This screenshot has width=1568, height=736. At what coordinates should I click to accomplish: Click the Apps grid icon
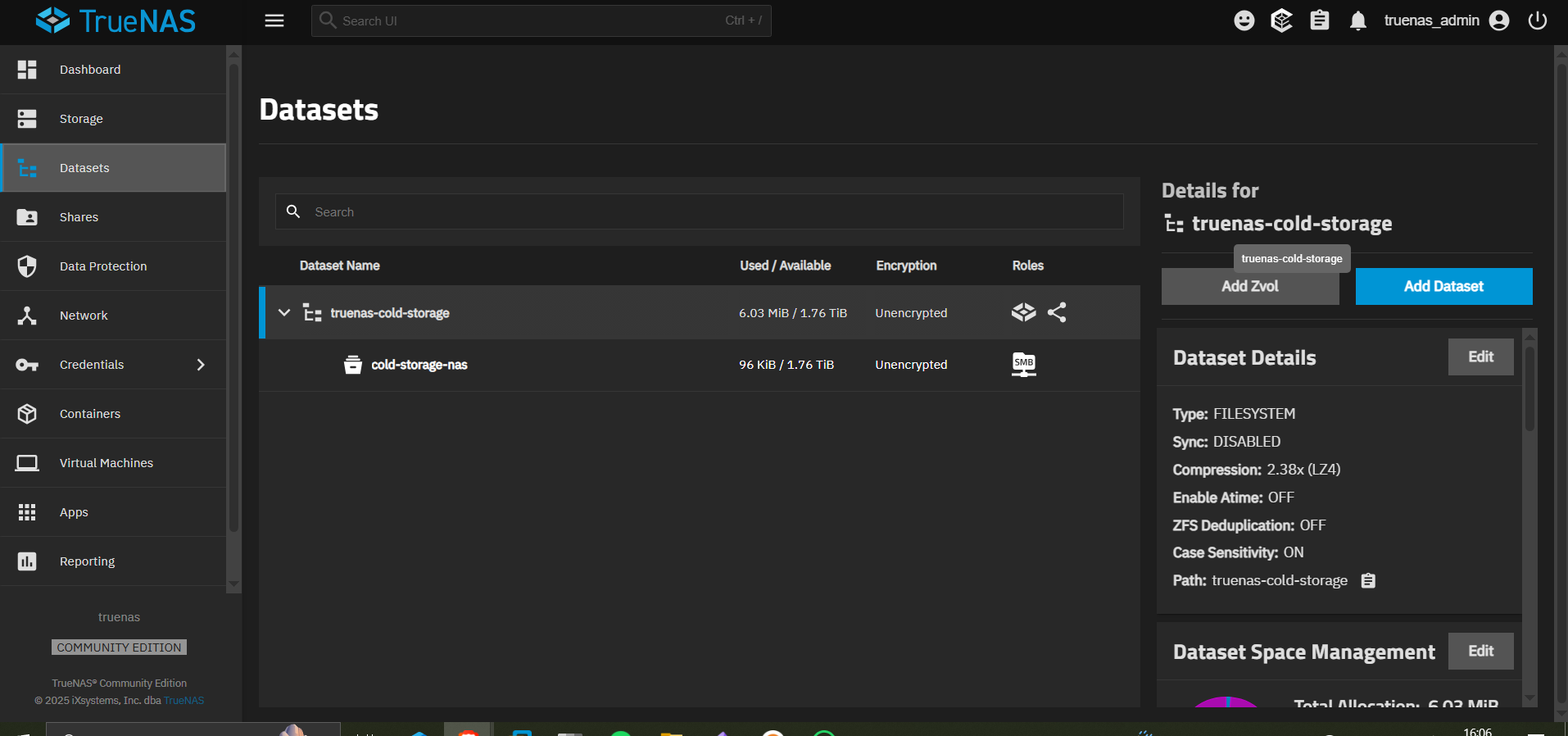tap(27, 512)
